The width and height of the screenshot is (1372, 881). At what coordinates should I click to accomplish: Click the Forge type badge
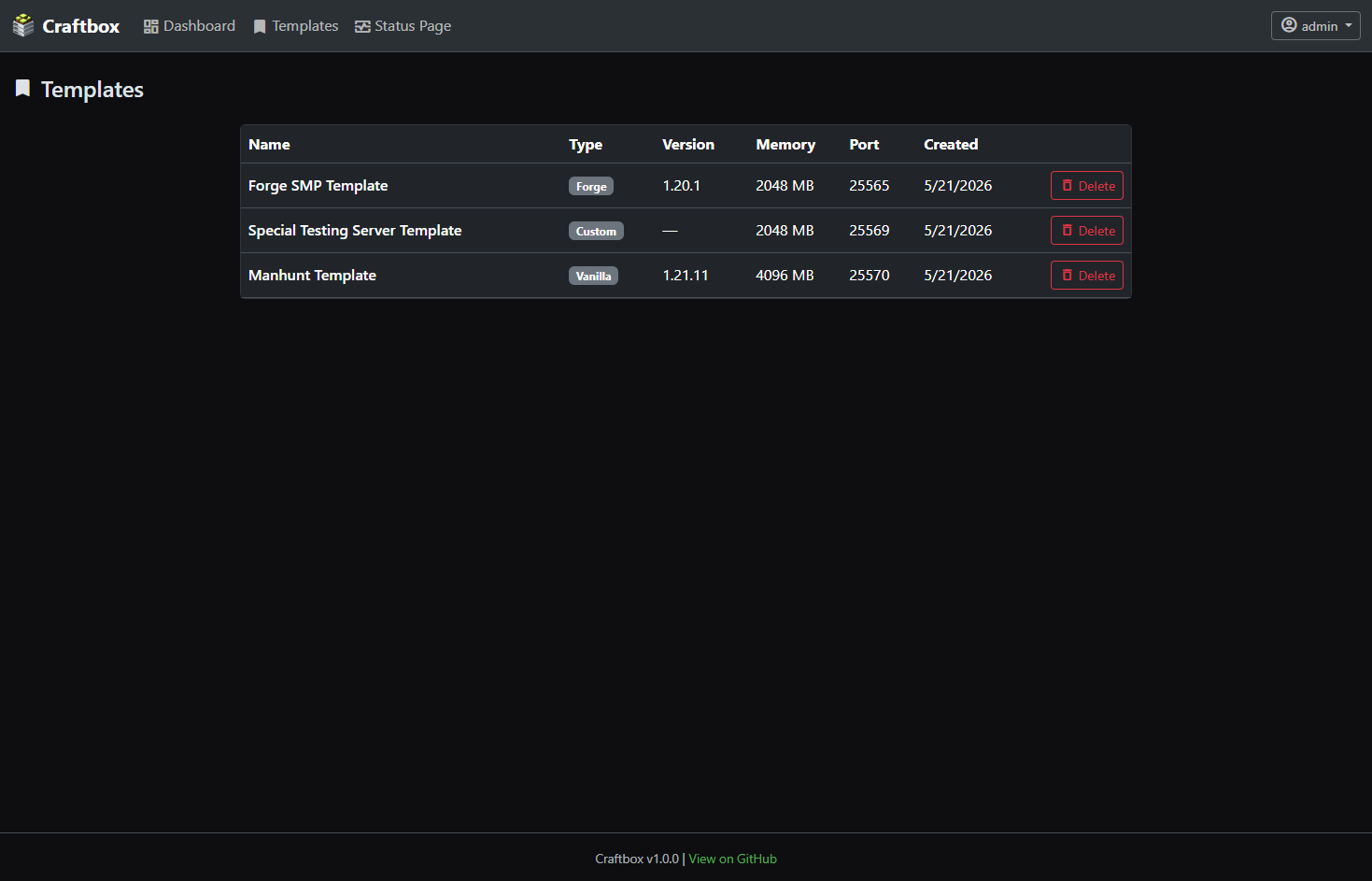tap(591, 187)
